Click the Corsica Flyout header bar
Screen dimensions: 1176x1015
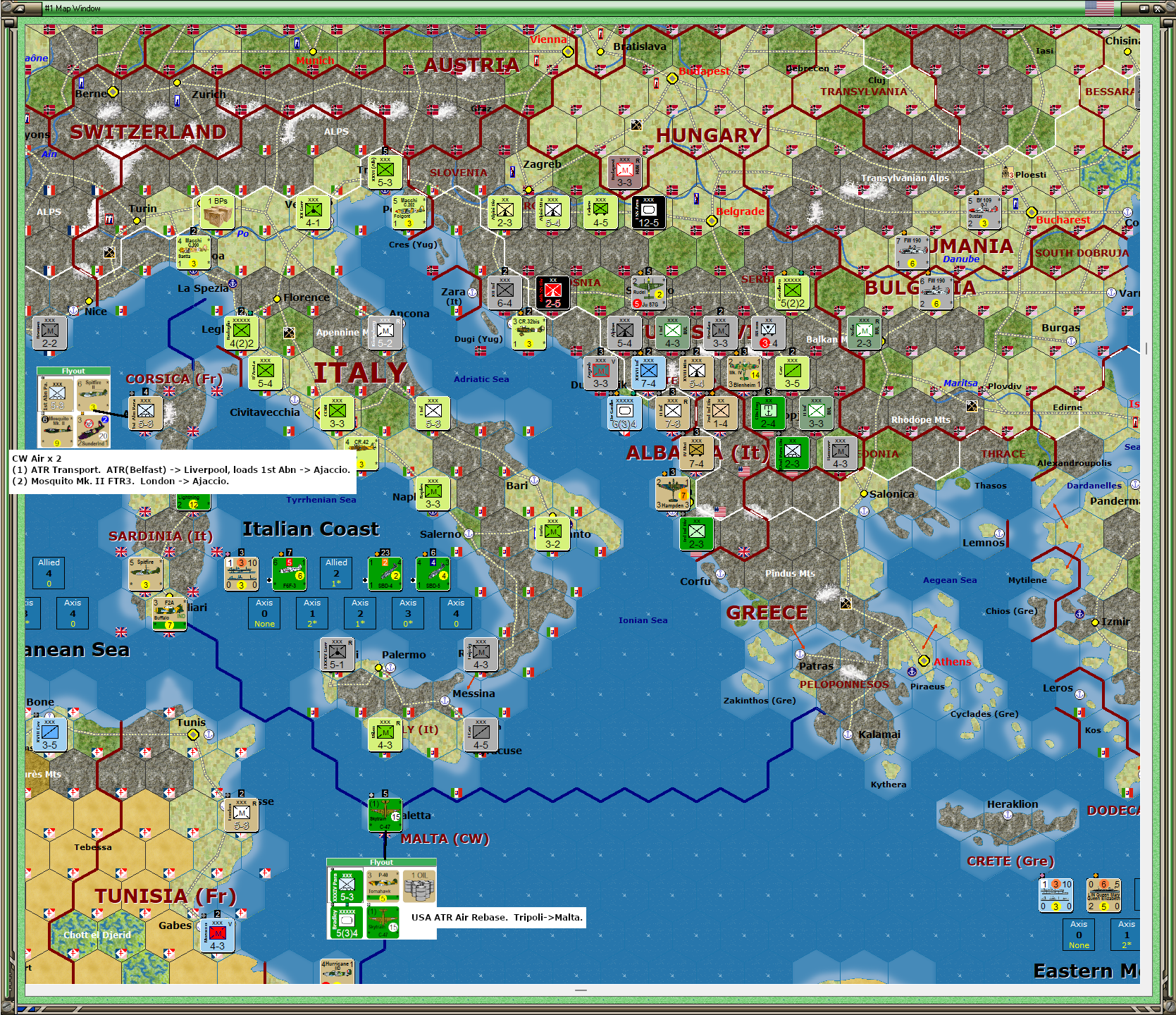point(73,371)
